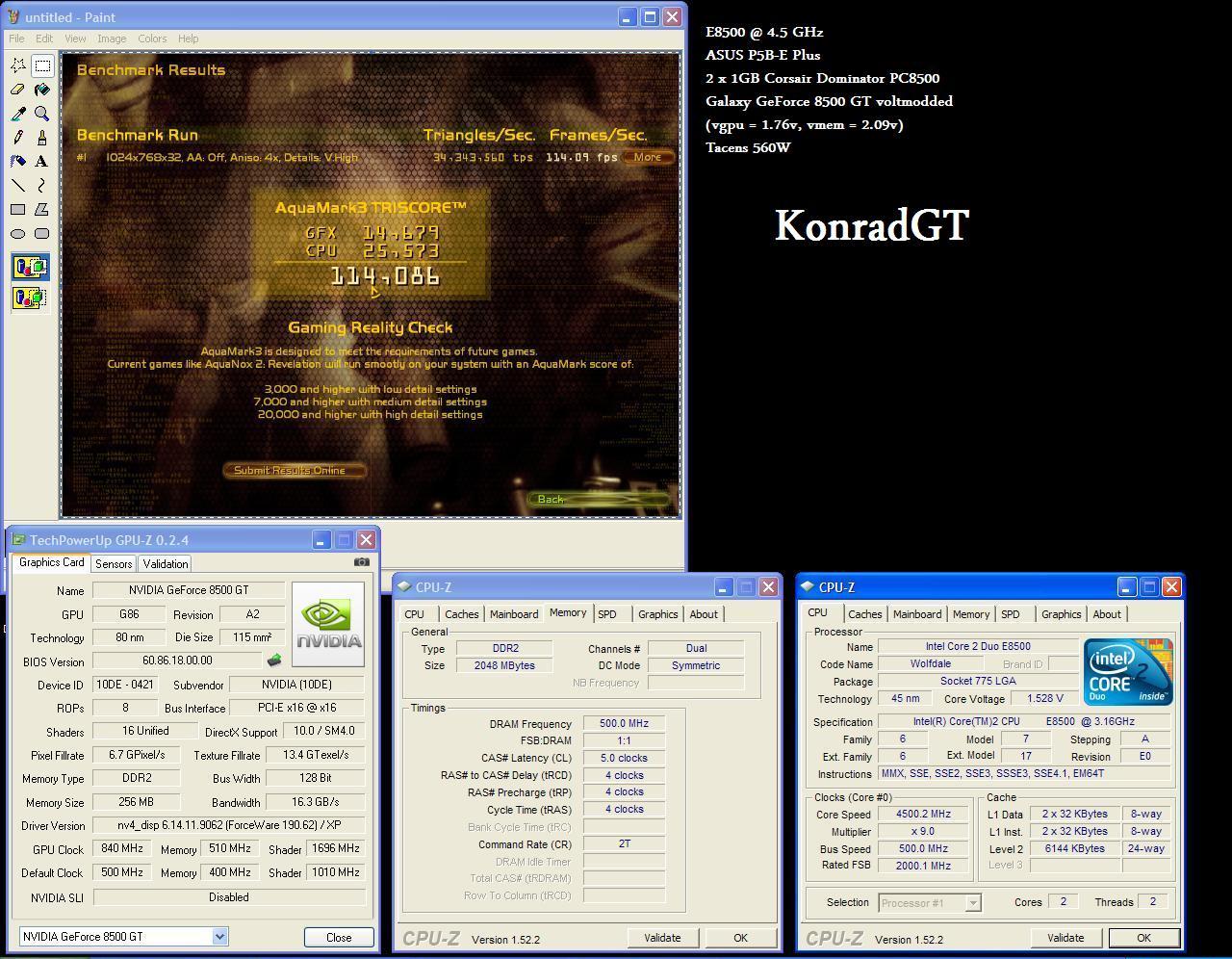The height and width of the screenshot is (959, 1232).
Task: Click the CAS# Latency 5.0 clocks value
Action: (x=624, y=759)
